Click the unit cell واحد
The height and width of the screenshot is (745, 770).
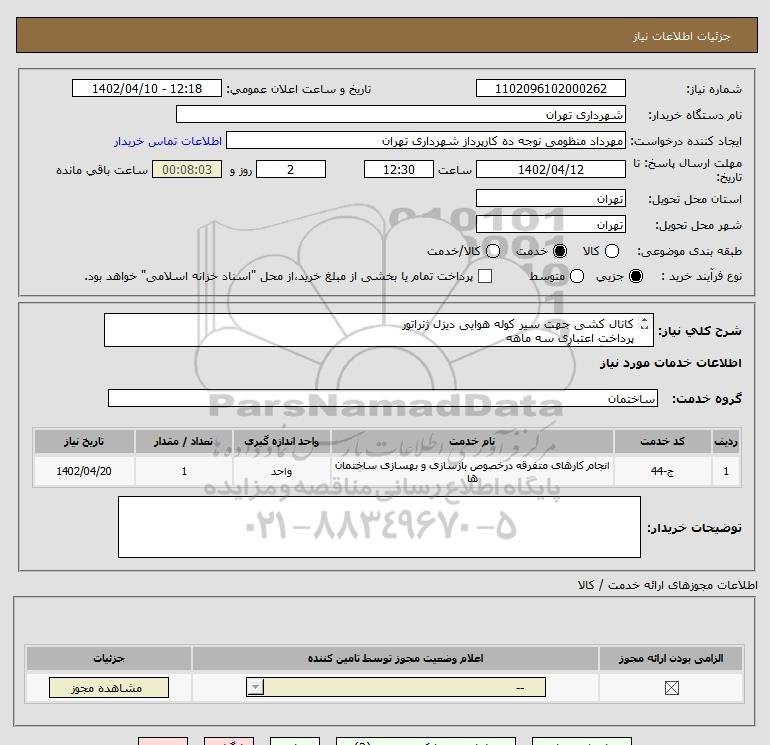(x=281, y=471)
